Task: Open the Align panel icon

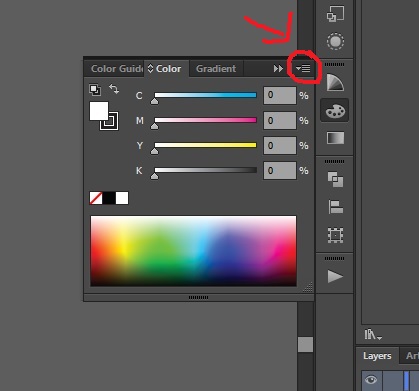Action: (x=336, y=207)
